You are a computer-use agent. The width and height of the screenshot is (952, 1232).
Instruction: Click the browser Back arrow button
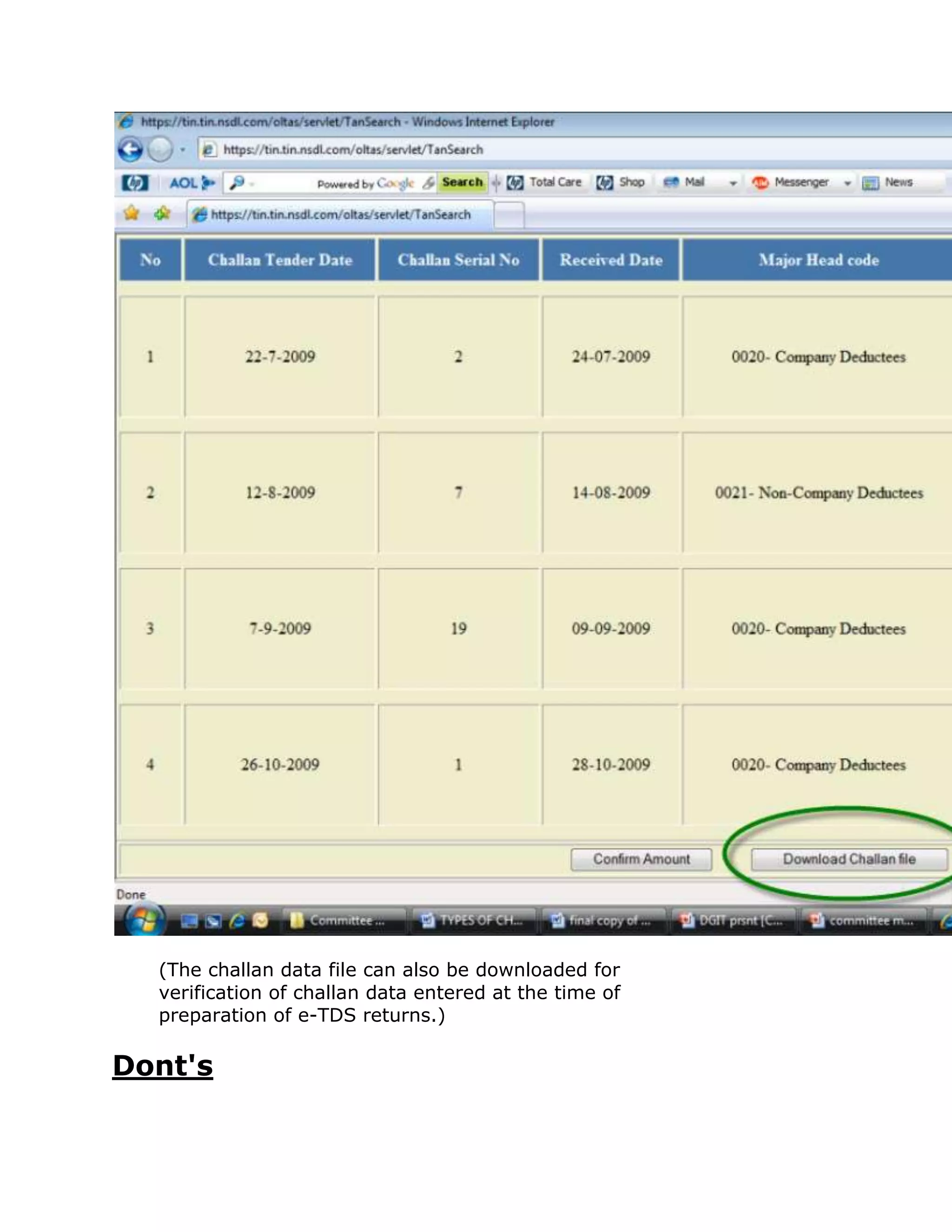coord(131,150)
